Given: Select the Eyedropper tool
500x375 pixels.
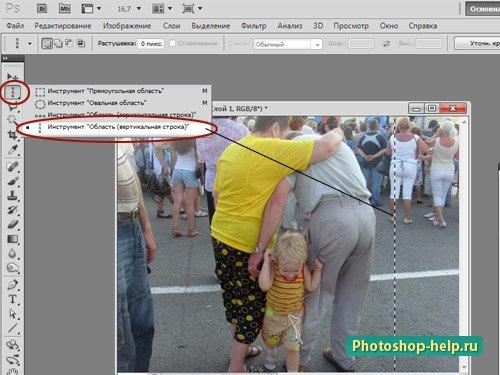Looking at the screenshot, I should 13,150.
